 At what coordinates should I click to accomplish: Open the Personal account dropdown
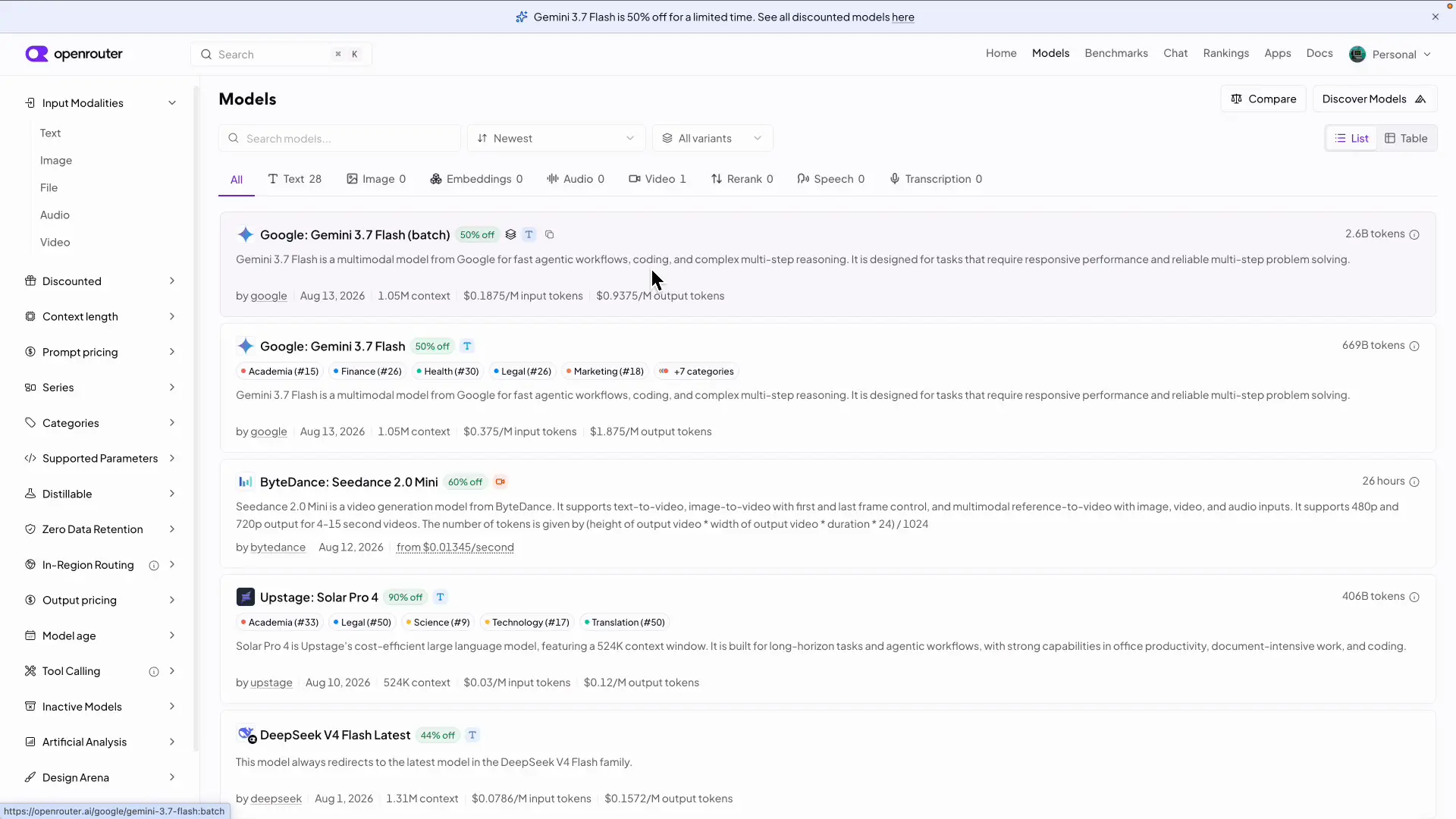pyautogui.click(x=1391, y=54)
